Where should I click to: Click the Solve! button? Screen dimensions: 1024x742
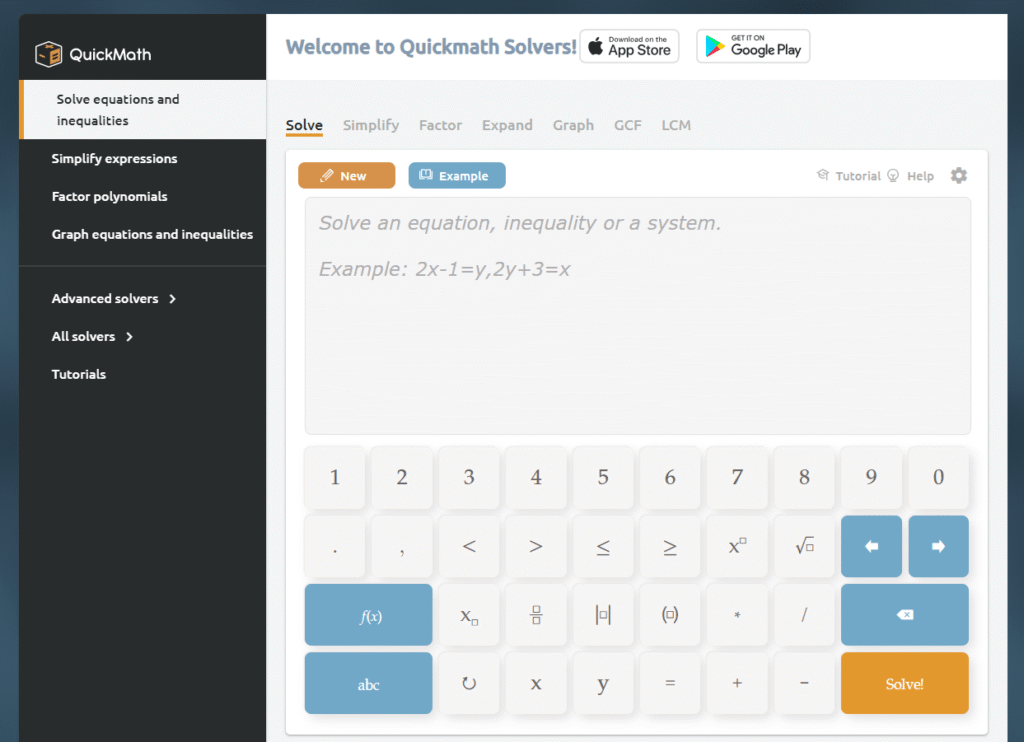(x=904, y=683)
